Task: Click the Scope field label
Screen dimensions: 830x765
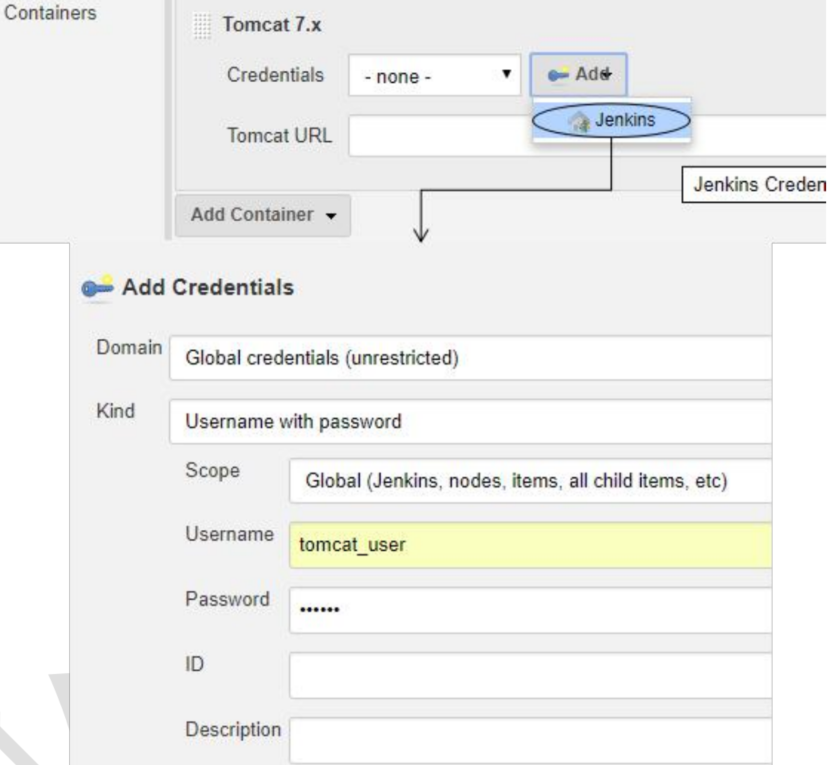Action: pos(212,471)
